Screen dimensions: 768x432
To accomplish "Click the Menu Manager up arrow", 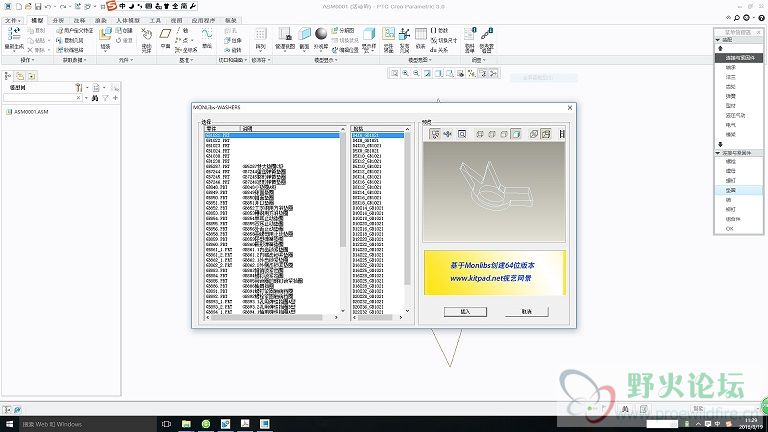I will click(x=720, y=48).
